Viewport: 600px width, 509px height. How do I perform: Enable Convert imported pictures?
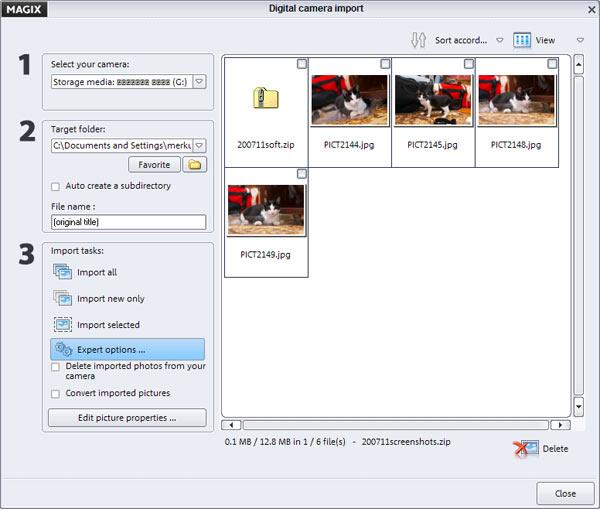[x=55, y=394]
